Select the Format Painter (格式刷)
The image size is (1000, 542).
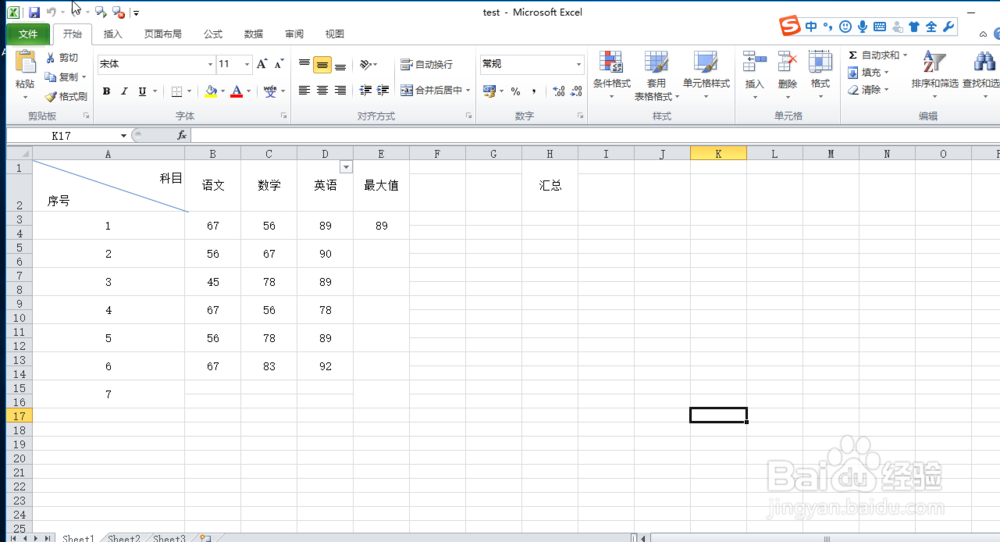[66, 96]
